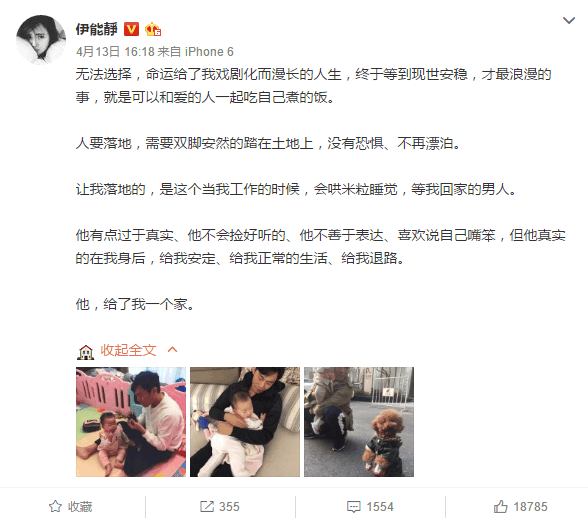Image resolution: width=588 pixels, height=521 pixels.
Task: Click the upward chevron beside 收起全文
Action: [x=172, y=350]
